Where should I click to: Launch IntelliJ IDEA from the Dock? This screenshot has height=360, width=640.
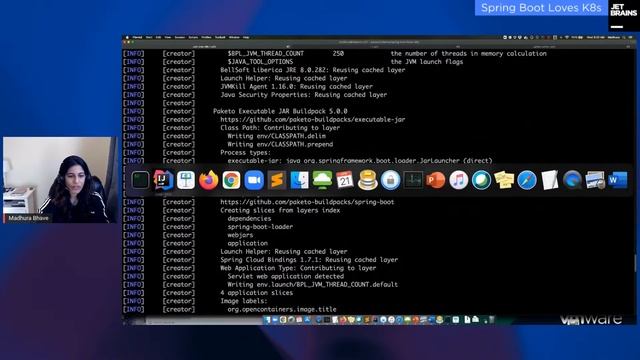163,180
